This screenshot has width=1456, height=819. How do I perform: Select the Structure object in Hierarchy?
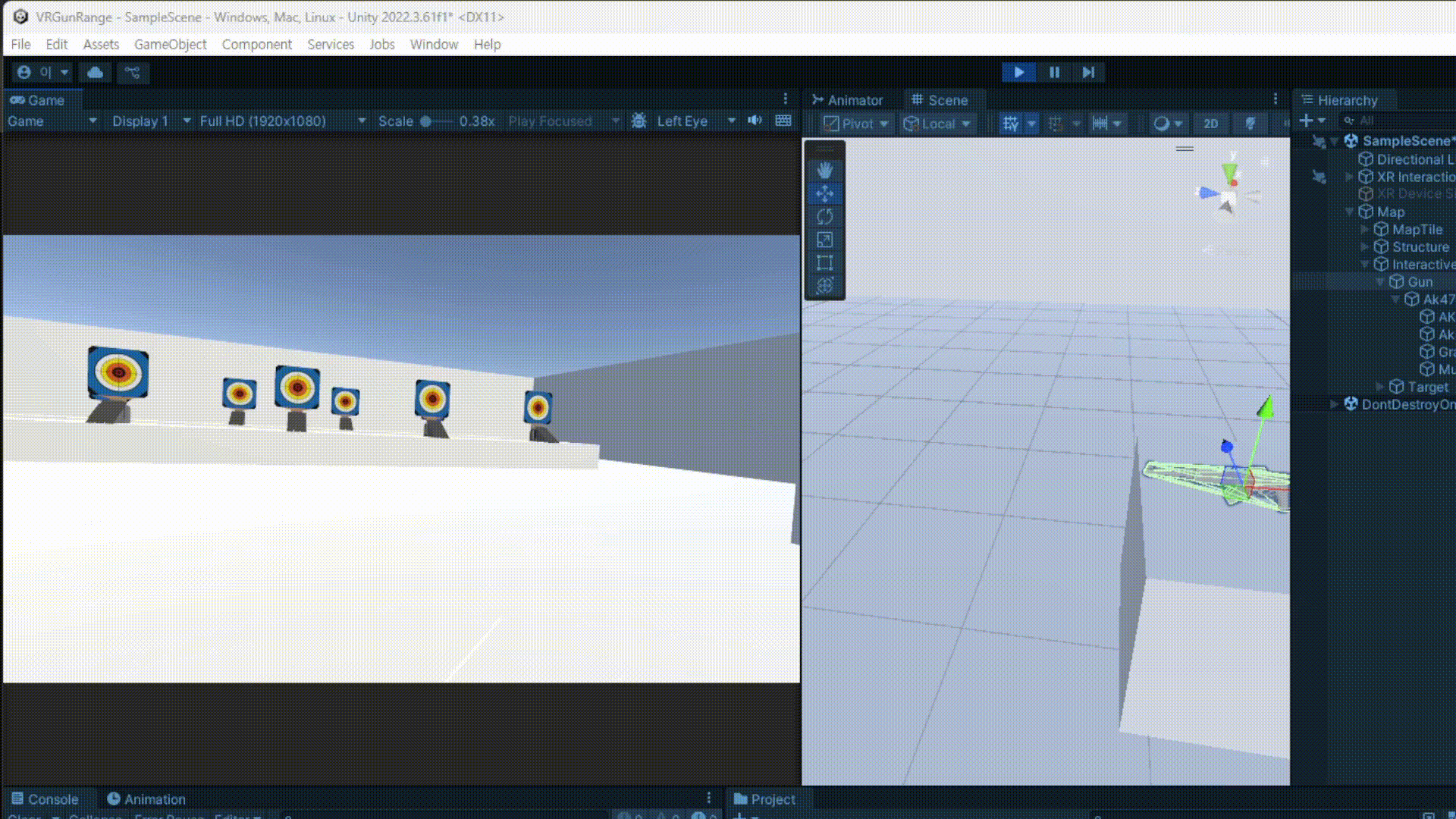click(1420, 247)
